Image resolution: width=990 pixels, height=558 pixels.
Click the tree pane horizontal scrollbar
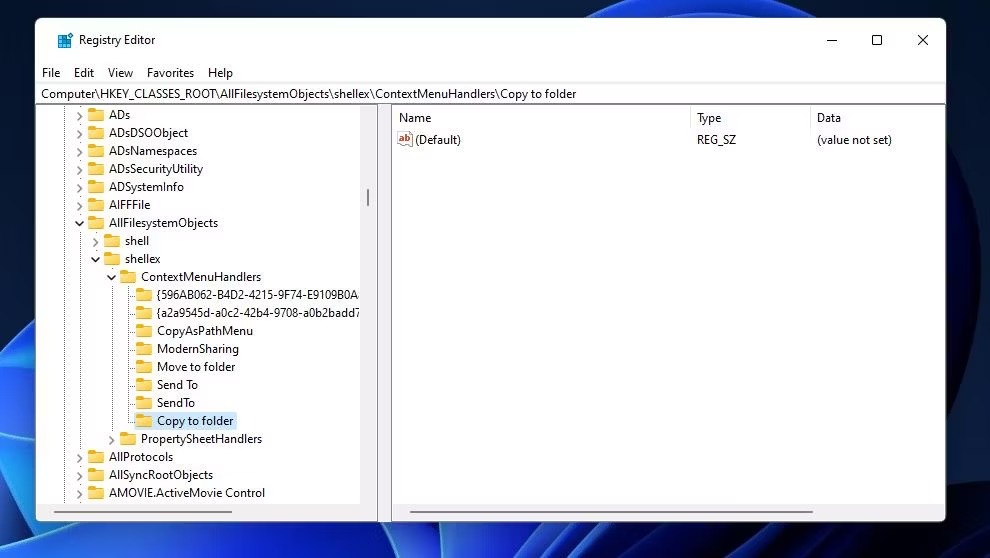click(143, 512)
